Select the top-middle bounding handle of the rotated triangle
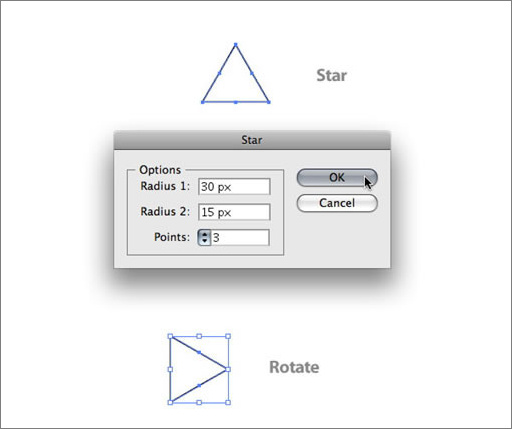This screenshot has height=429, width=512. pyautogui.click(x=199, y=336)
